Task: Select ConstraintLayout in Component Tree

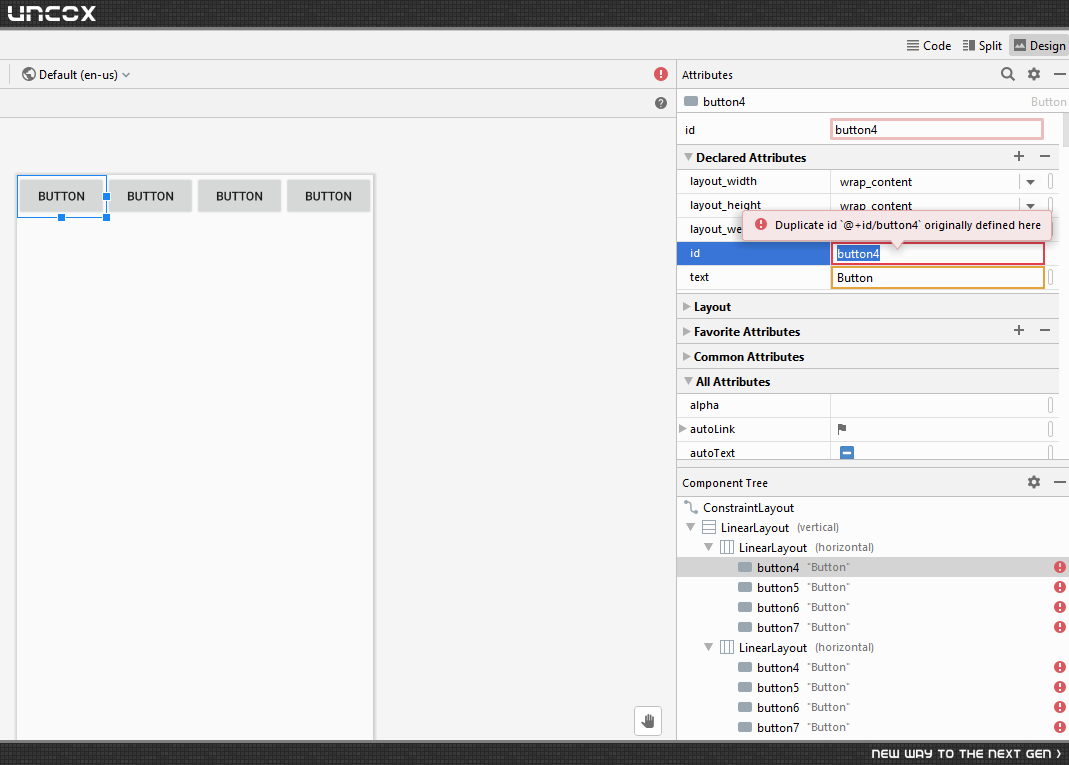Action: coord(748,508)
